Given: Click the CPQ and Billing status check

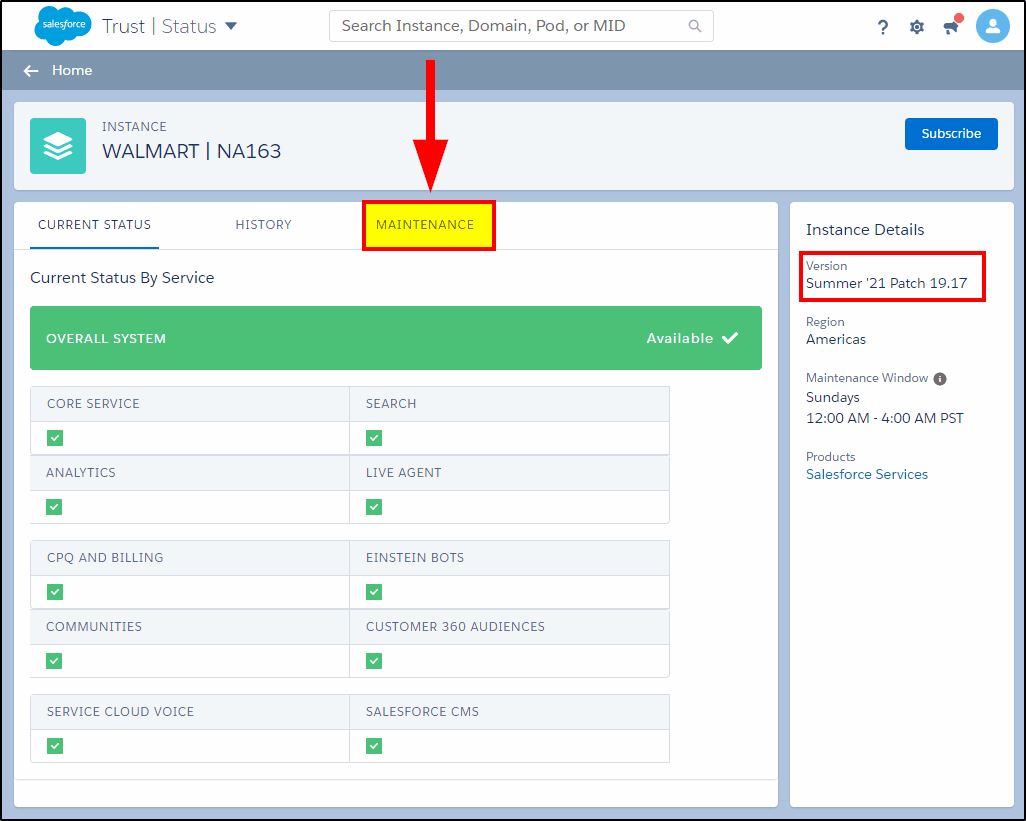Looking at the screenshot, I should 55,592.
